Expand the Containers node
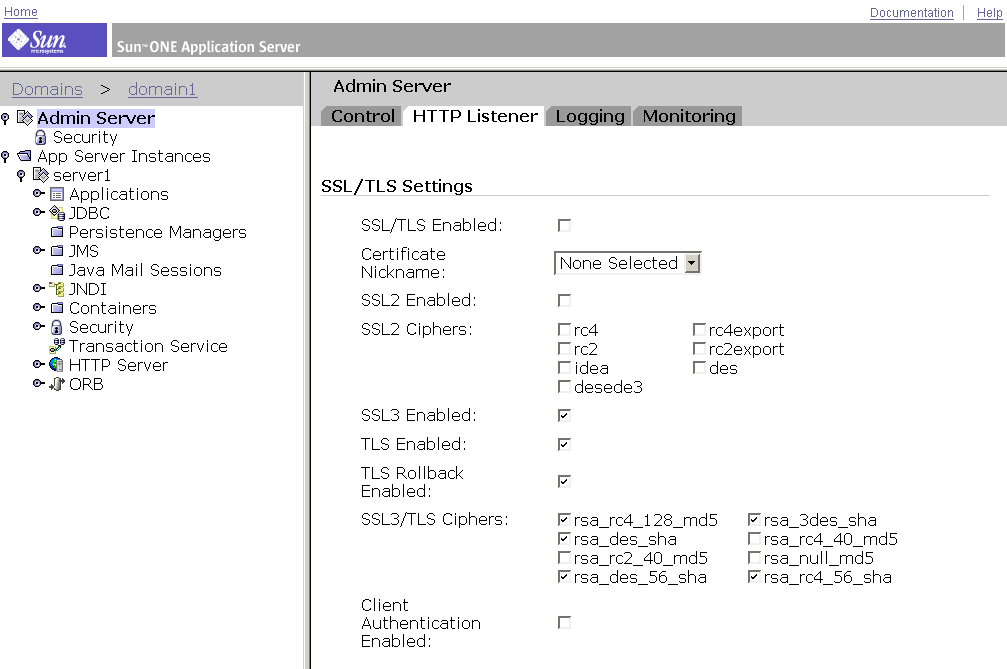Viewport: 1007px width, 669px height. 39,308
